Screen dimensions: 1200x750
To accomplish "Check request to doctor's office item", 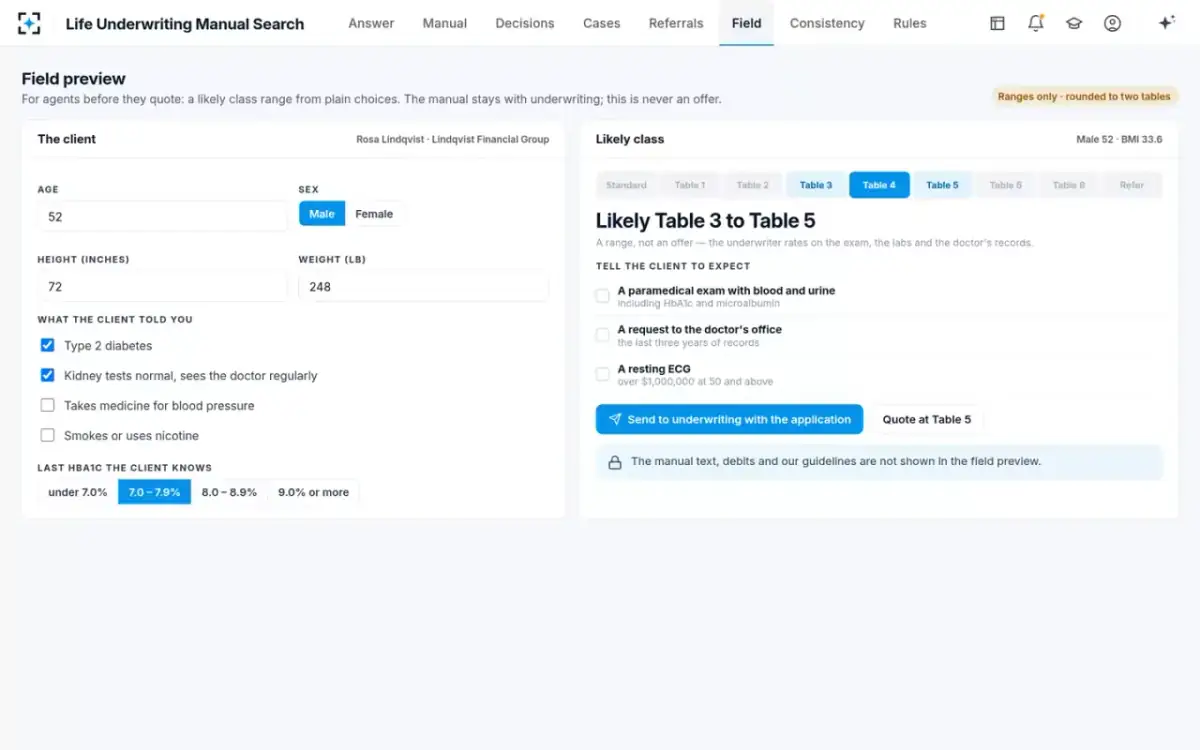I will click(602, 335).
